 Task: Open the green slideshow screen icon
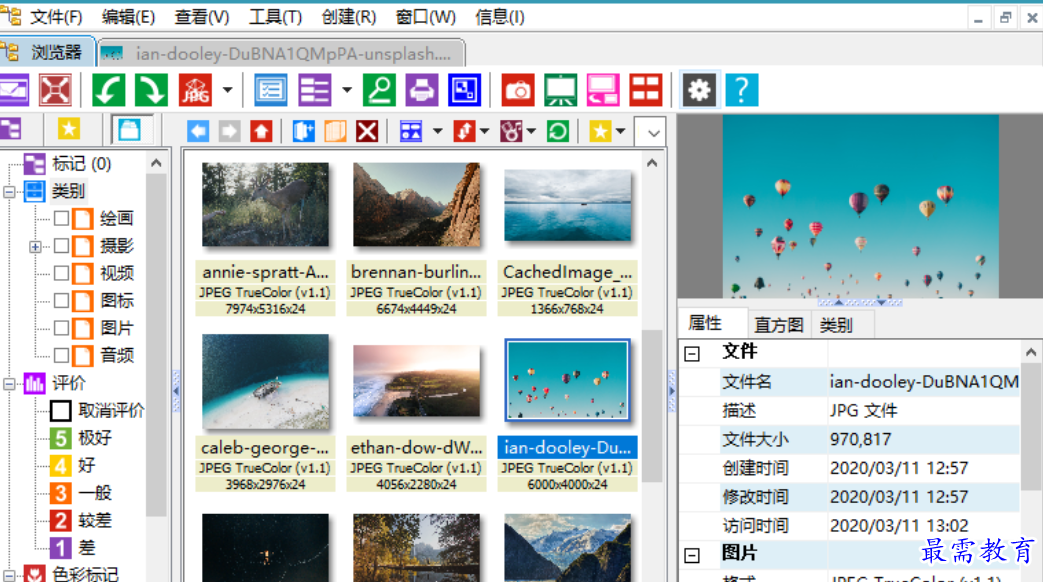point(561,90)
